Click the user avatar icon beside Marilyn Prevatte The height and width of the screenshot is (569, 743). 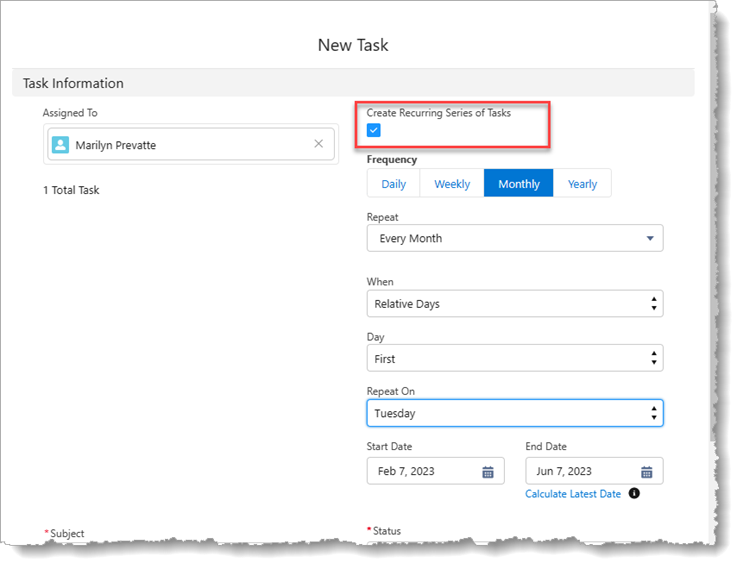click(61, 145)
